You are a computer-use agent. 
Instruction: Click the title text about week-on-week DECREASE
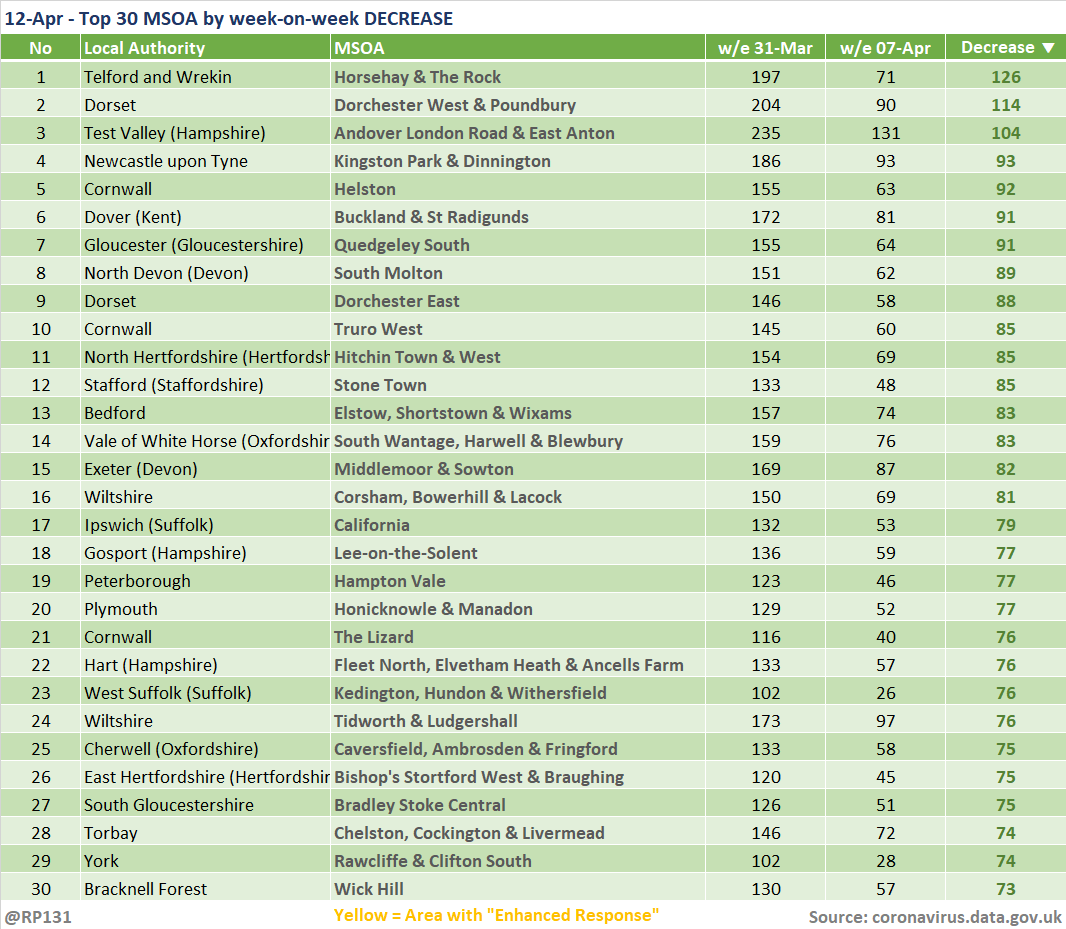pyautogui.click(x=228, y=18)
